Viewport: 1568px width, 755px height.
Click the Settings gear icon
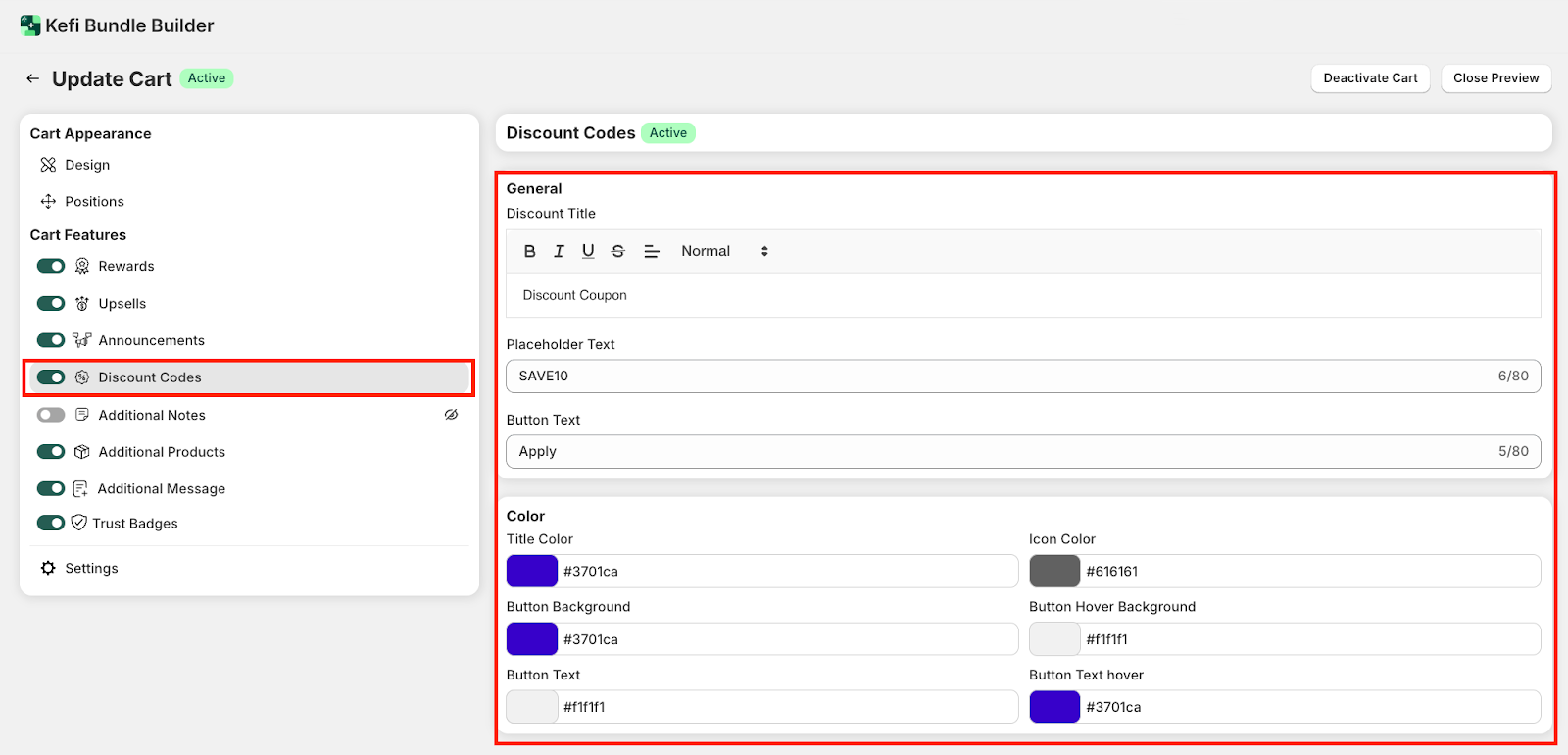coord(48,568)
